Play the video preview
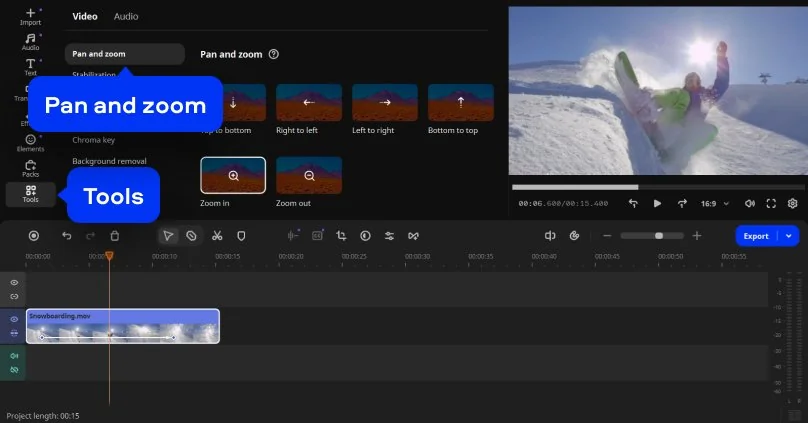The height and width of the screenshot is (423, 808). click(x=657, y=203)
